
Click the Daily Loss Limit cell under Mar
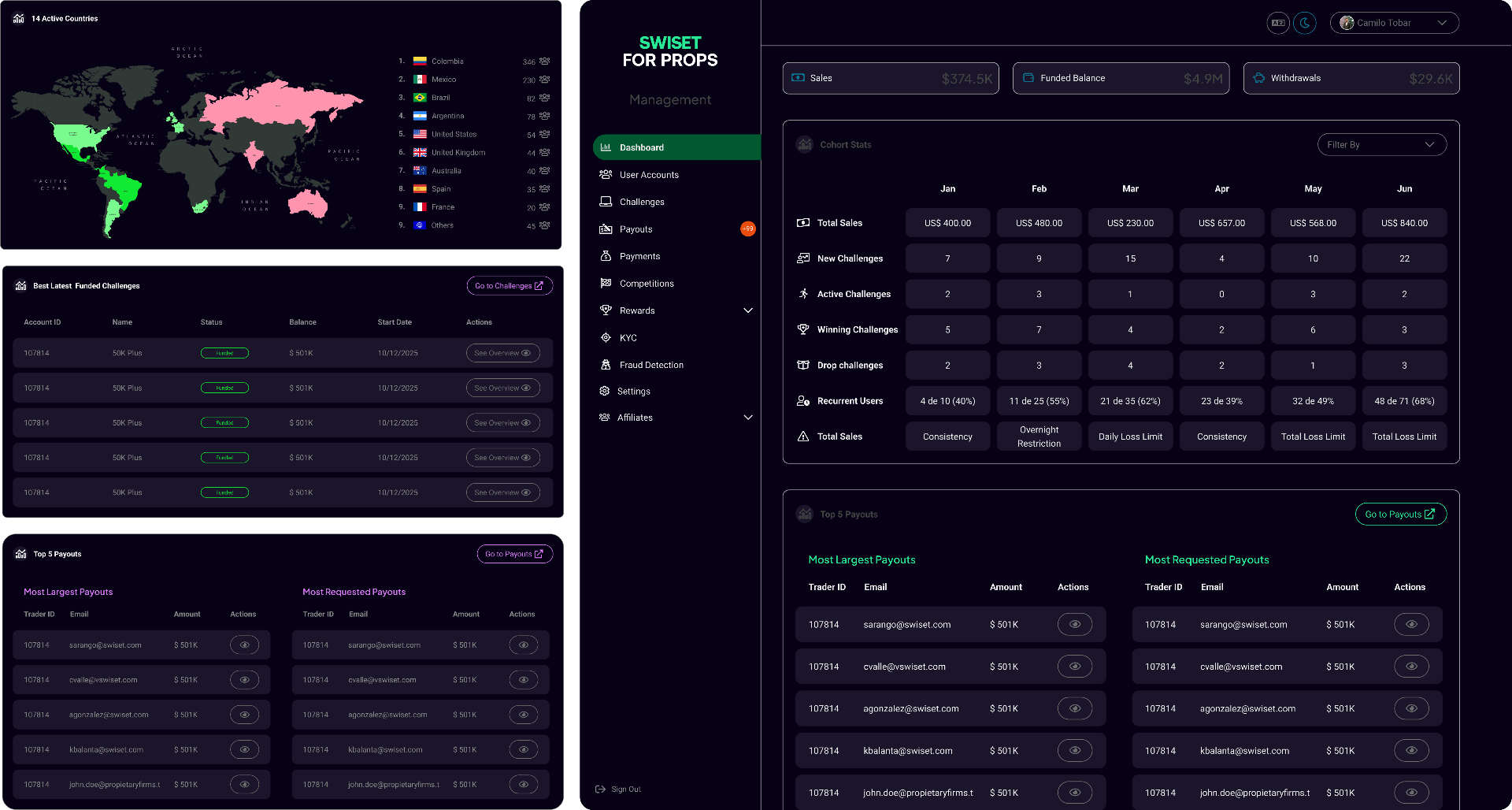click(1130, 437)
